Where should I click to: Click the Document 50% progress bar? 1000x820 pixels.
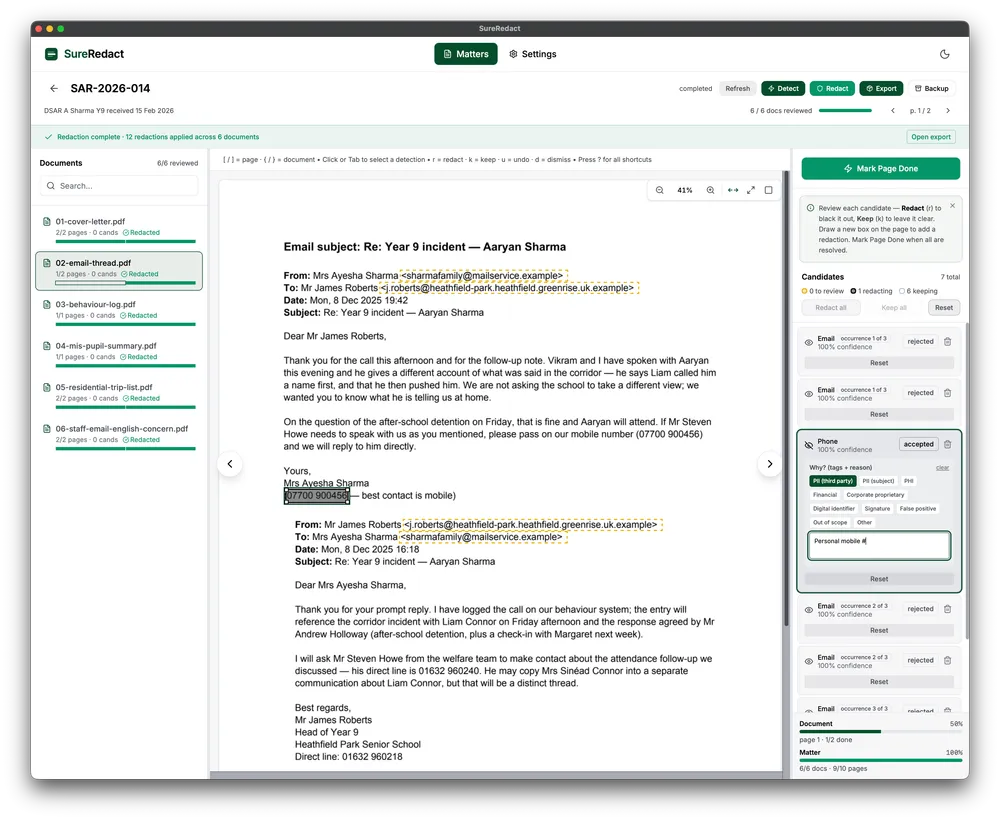point(880,731)
